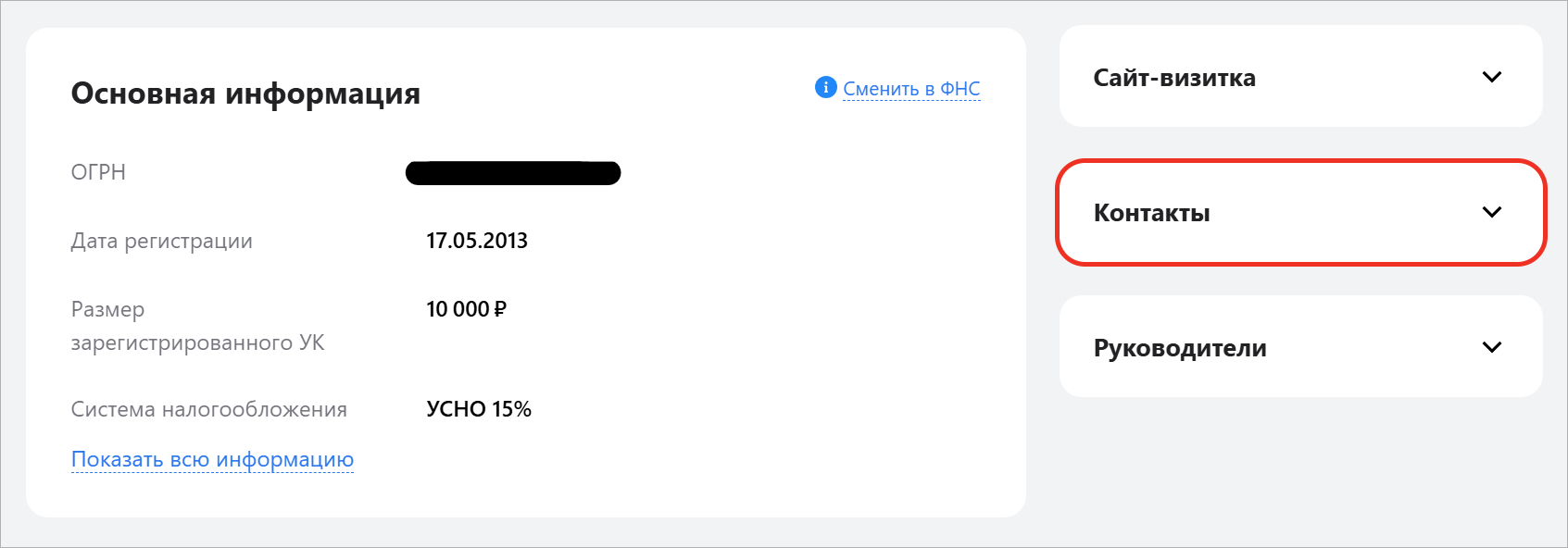The height and width of the screenshot is (548, 1568).
Task: Click the blue info icon near Сменить в ФНС
Action: point(825,87)
